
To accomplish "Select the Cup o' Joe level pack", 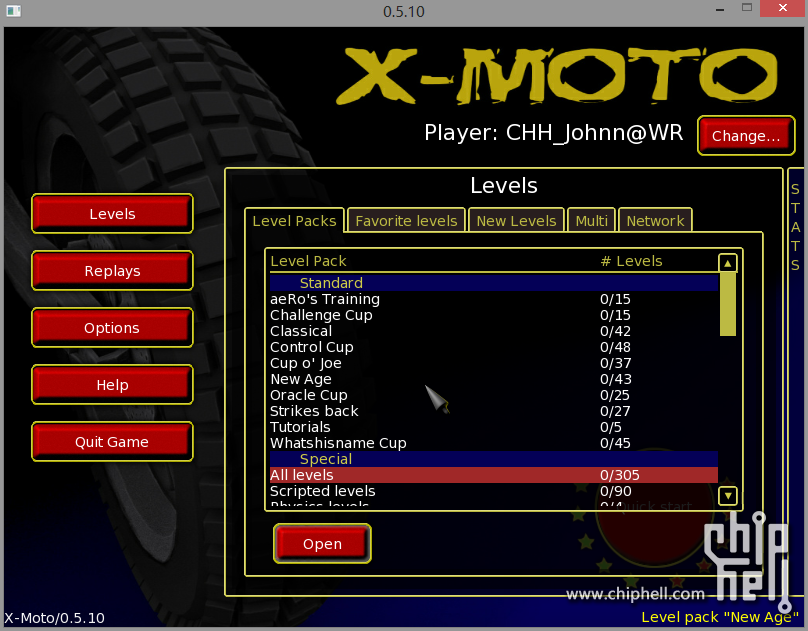I will [494, 363].
